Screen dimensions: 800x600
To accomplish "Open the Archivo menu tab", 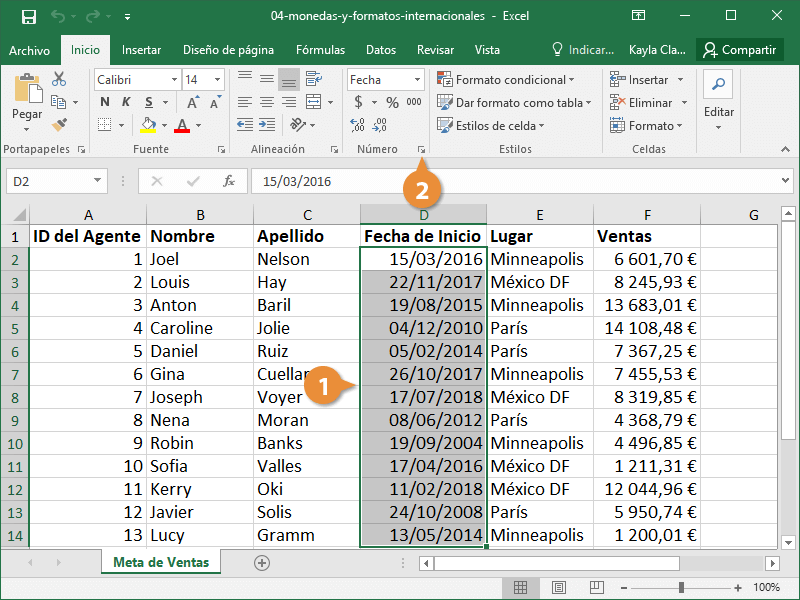I will [29, 50].
